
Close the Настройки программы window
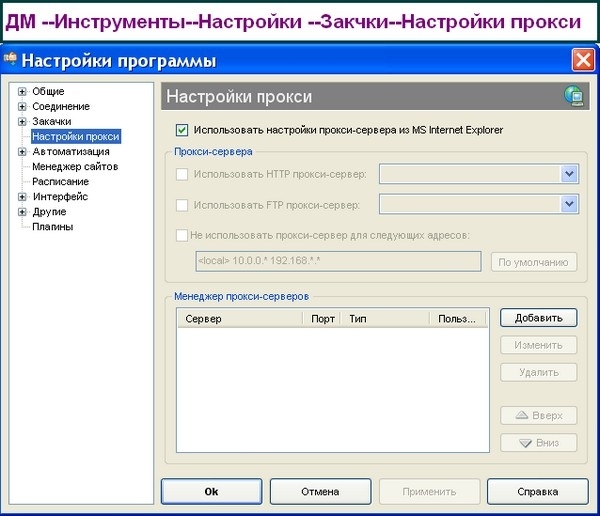click(x=583, y=60)
